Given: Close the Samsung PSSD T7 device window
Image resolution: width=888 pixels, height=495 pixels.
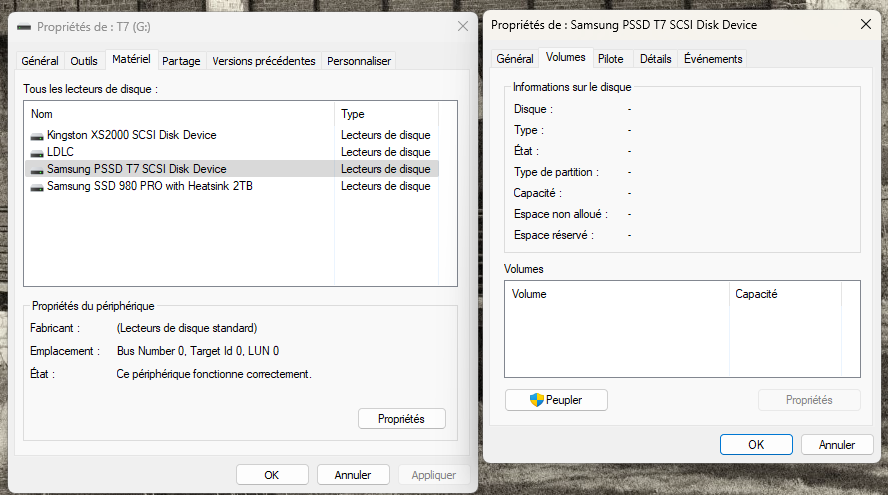Looking at the screenshot, I should click(x=866, y=24).
